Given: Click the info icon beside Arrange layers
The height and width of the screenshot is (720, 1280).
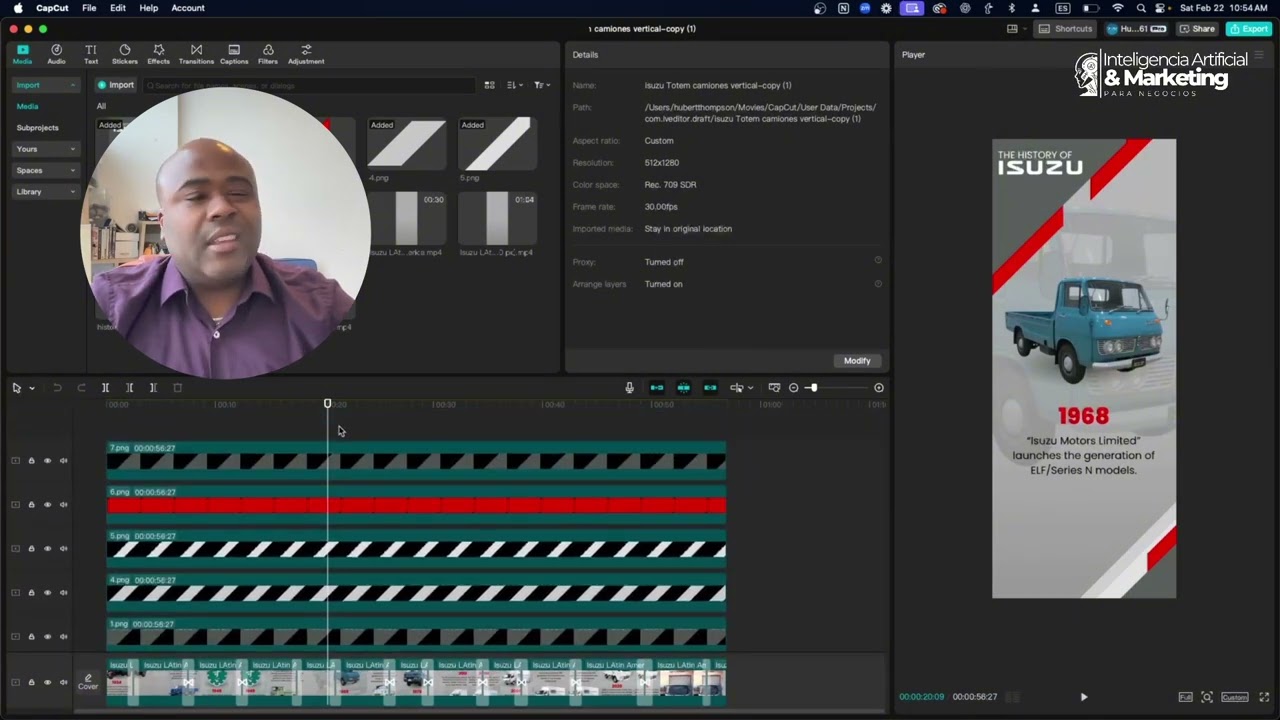Looking at the screenshot, I should tap(878, 283).
